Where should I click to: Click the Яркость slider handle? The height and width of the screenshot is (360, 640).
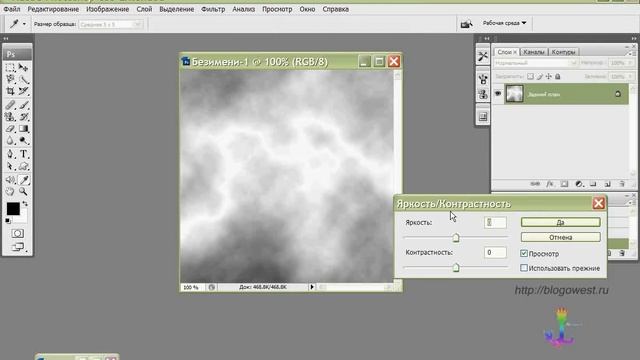[456, 237]
